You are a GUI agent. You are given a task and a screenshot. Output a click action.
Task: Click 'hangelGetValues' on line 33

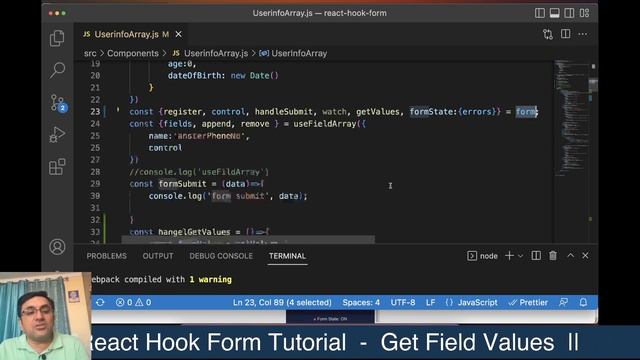pyautogui.click(x=194, y=232)
